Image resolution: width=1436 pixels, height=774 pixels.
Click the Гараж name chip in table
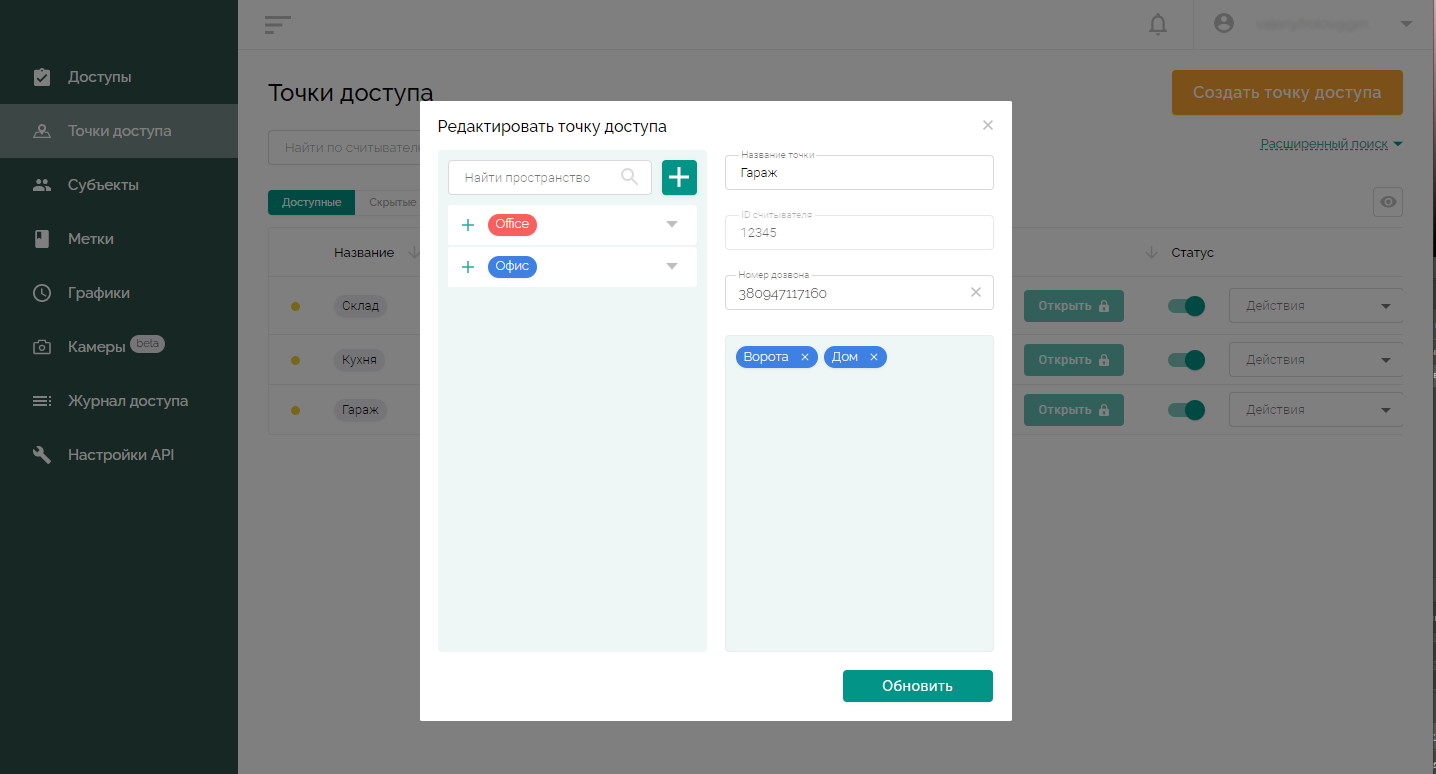[361, 410]
